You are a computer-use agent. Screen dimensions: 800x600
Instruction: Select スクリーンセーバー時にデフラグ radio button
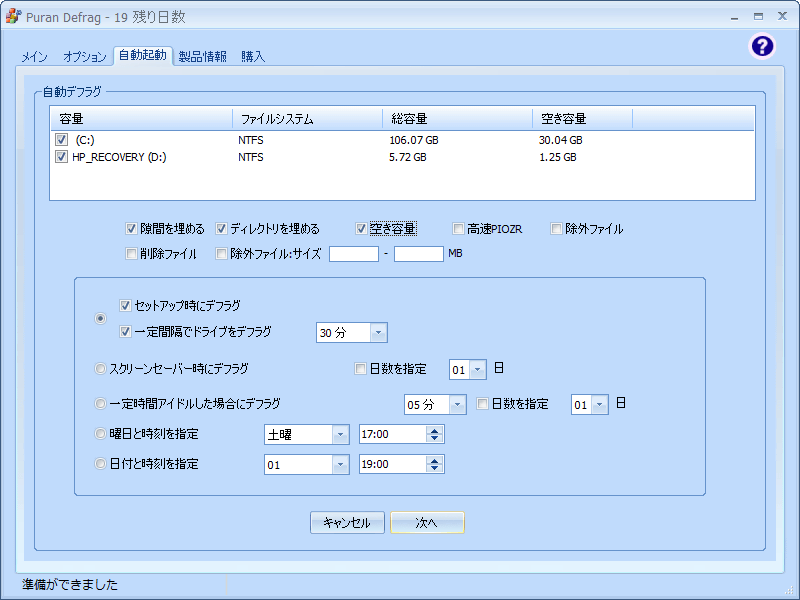pyautogui.click(x=101, y=368)
